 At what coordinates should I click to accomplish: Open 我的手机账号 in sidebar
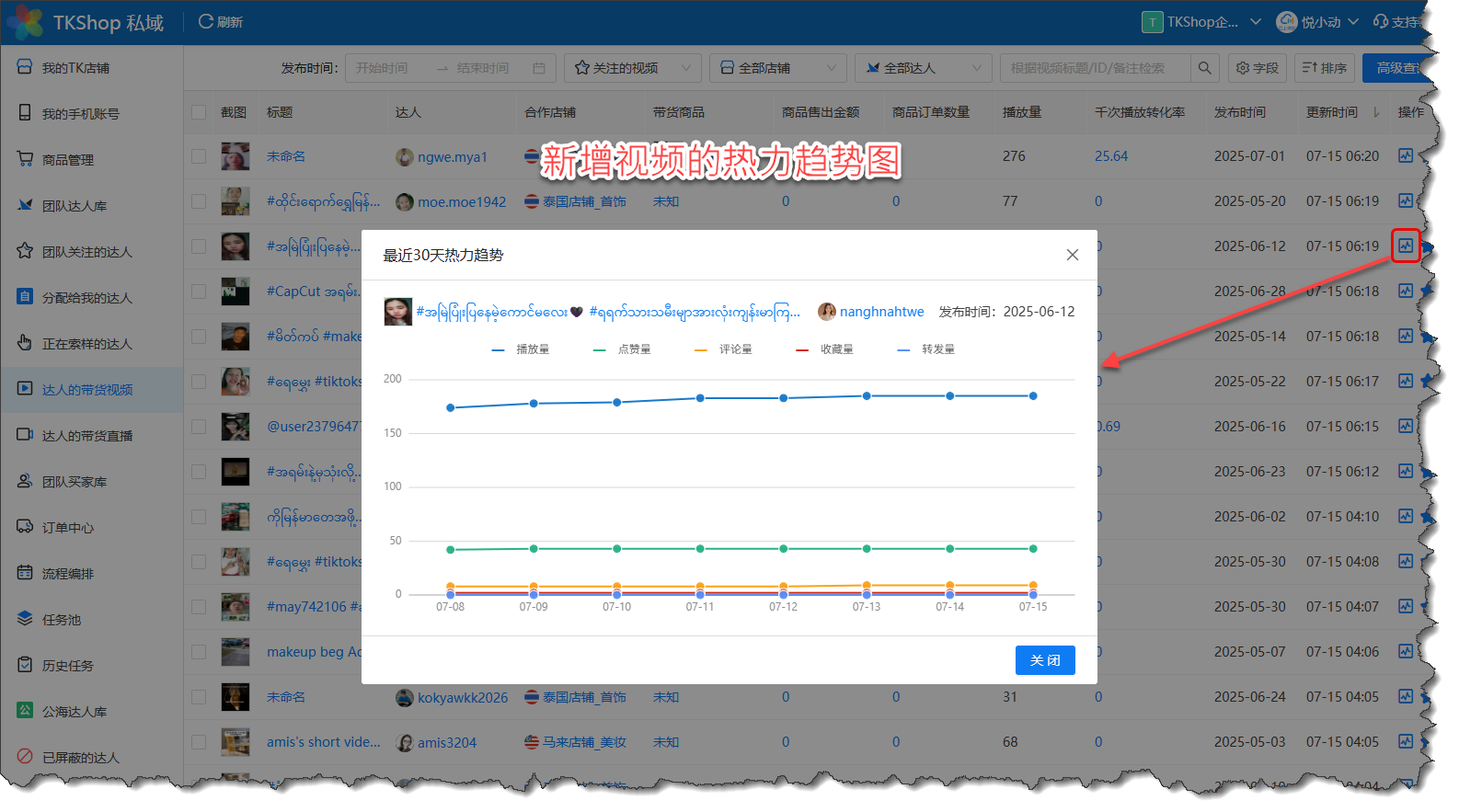click(x=92, y=114)
